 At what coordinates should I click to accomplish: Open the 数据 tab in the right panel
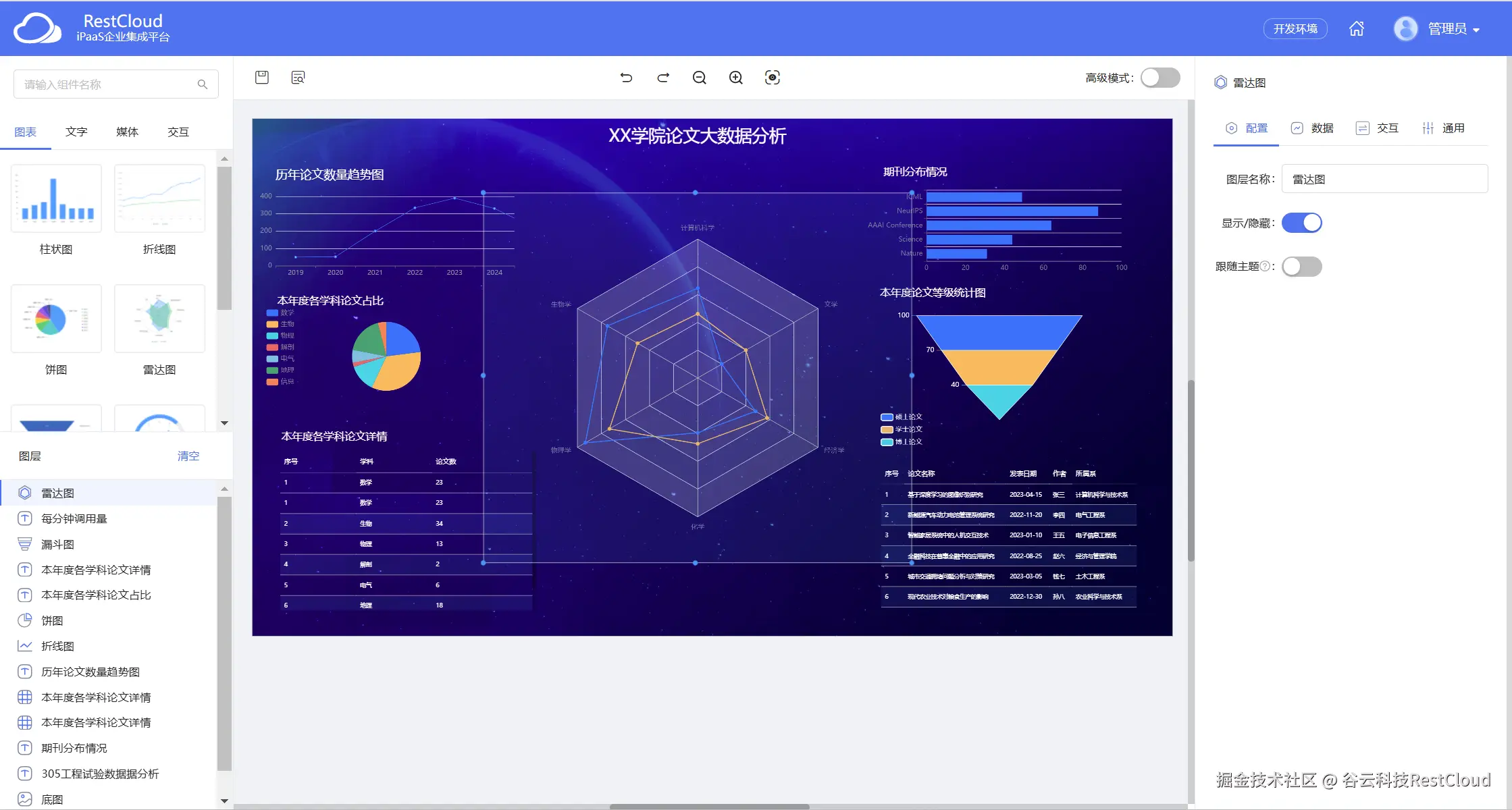click(1312, 128)
